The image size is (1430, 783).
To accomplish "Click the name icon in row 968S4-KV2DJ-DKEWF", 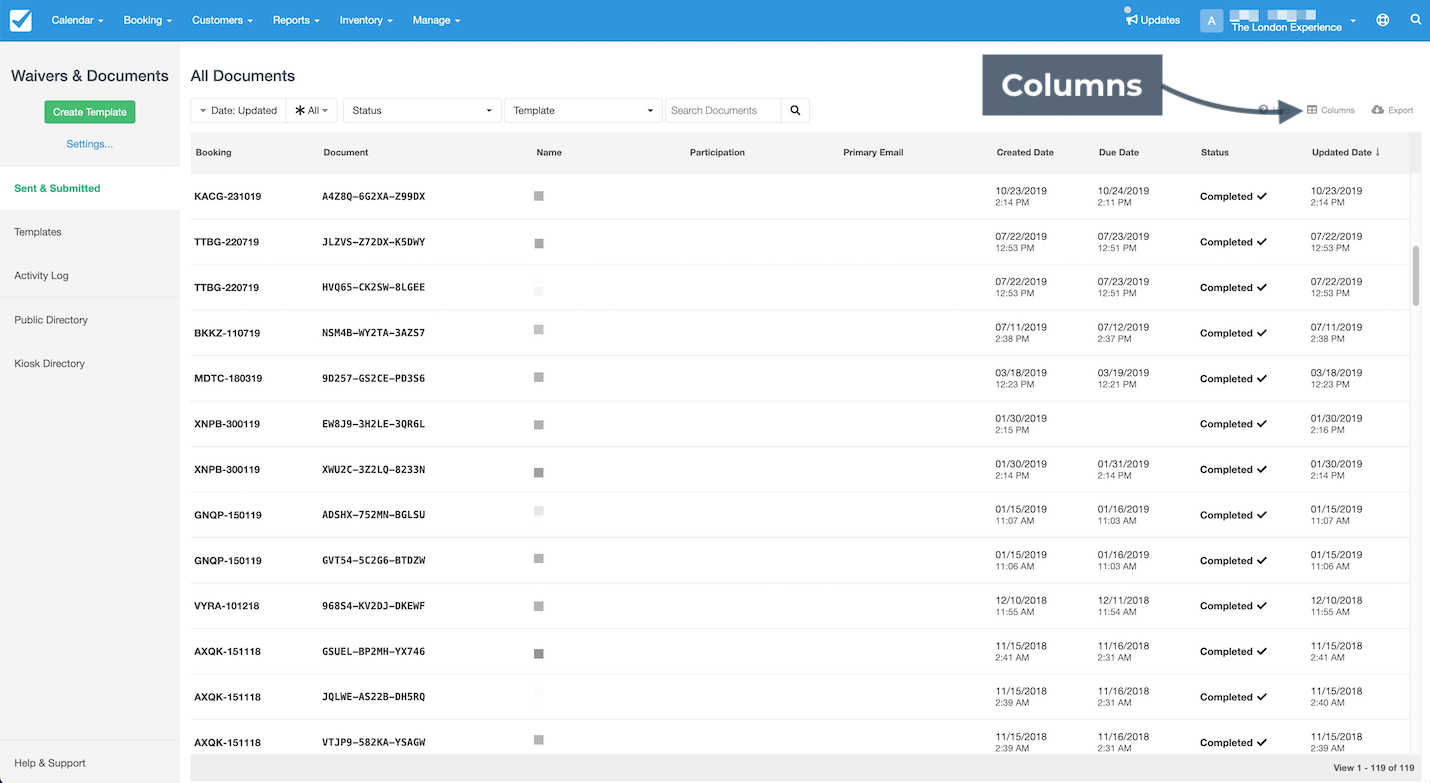I will click(x=539, y=606).
